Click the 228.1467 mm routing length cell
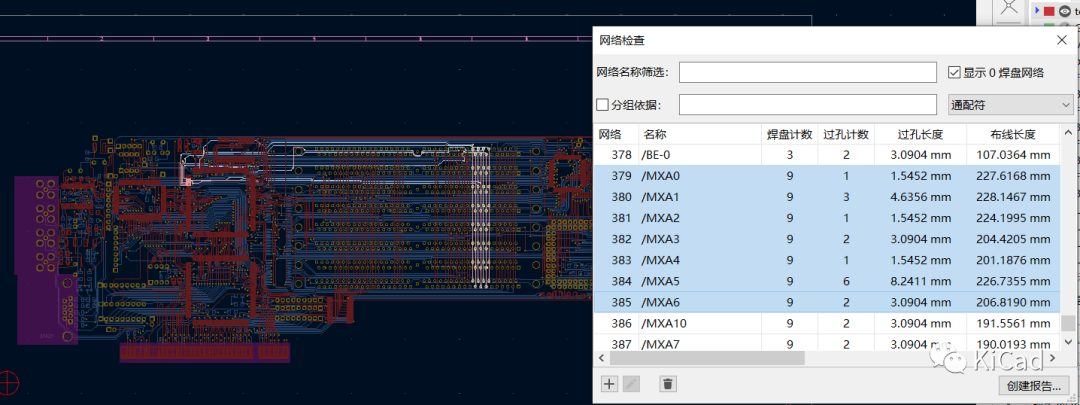 tap(1014, 197)
